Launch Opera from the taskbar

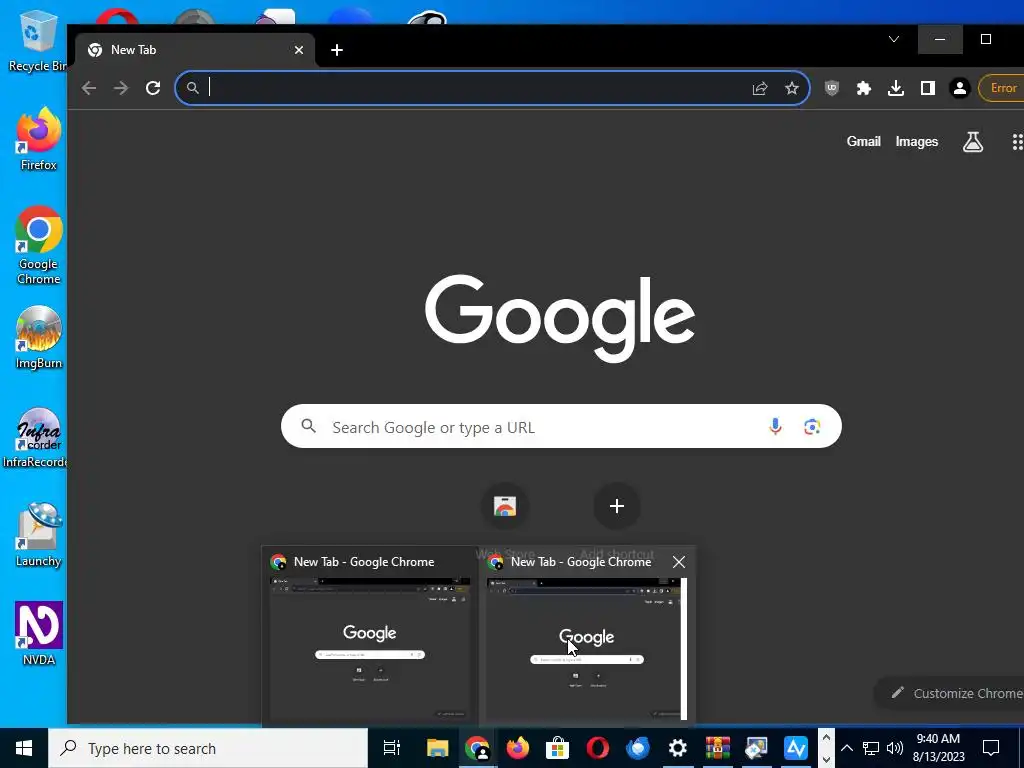click(x=598, y=748)
